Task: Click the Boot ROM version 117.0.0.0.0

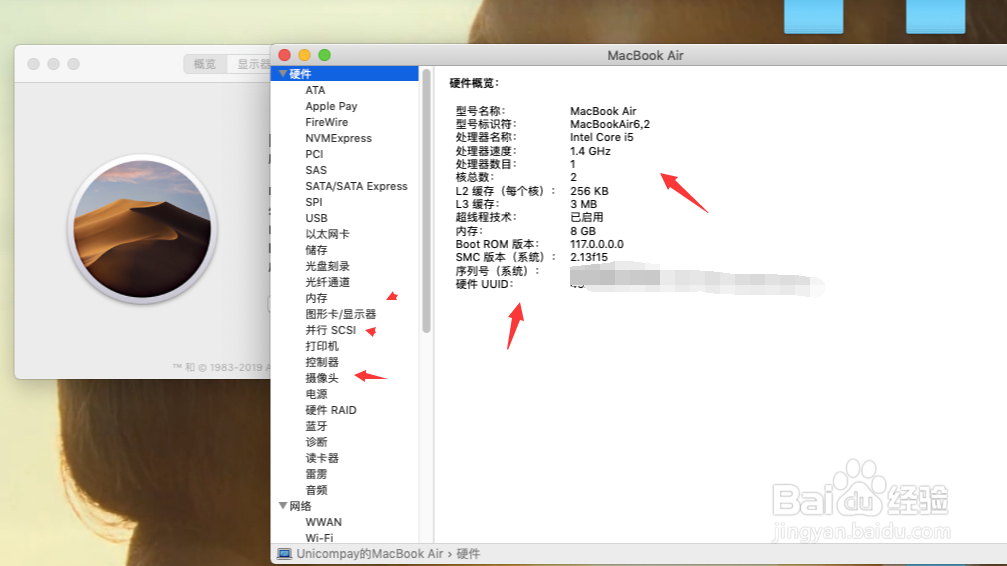Action: click(597, 244)
